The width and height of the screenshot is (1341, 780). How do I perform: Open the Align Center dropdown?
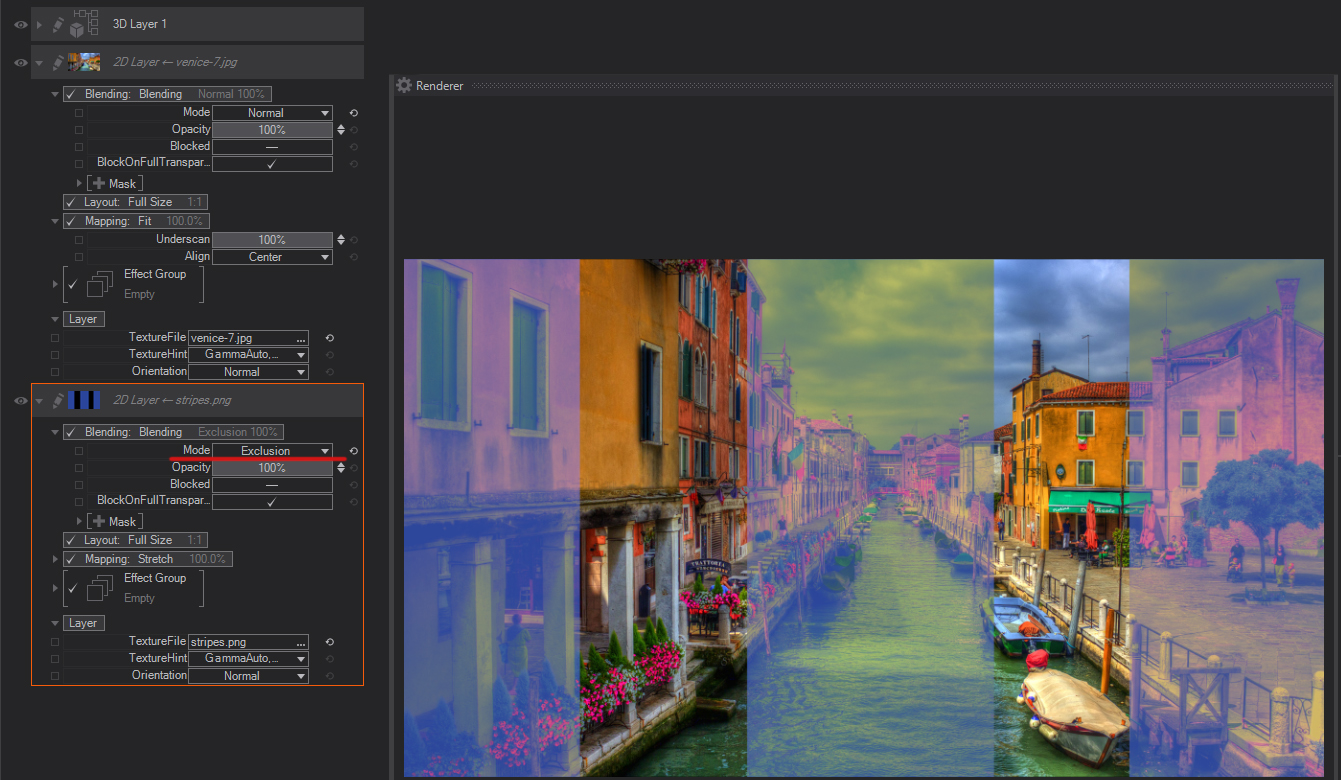(272, 257)
